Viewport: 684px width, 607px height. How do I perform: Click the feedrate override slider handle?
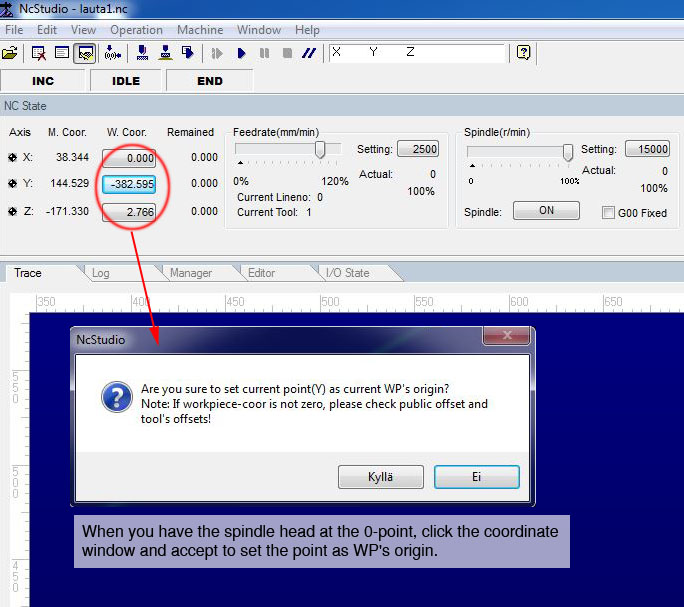click(320, 150)
